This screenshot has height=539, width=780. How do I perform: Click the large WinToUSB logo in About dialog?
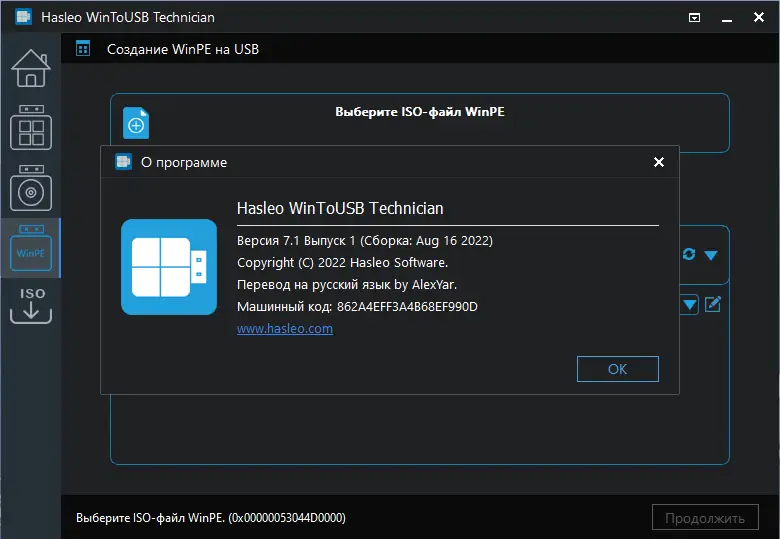169,267
